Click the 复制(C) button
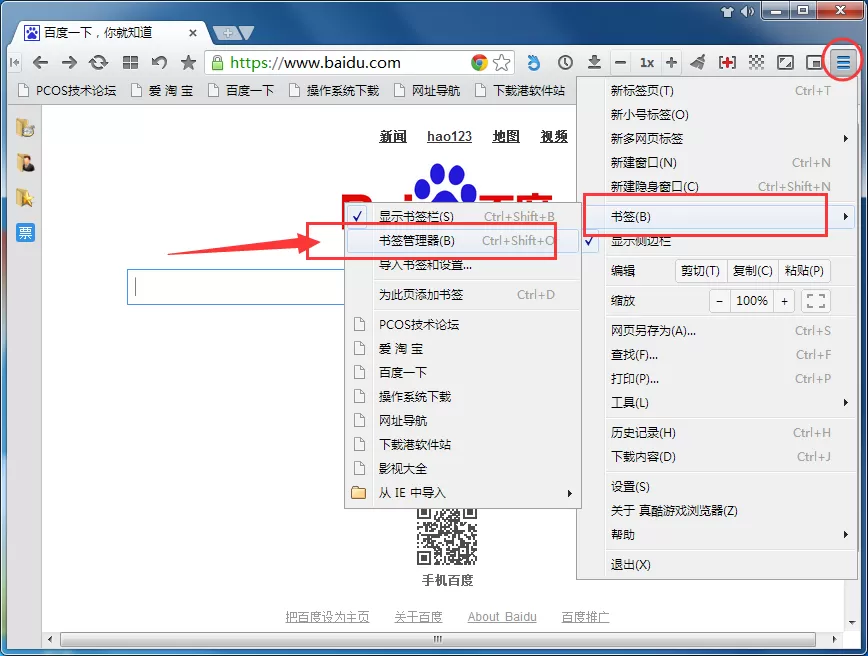 click(x=752, y=271)
